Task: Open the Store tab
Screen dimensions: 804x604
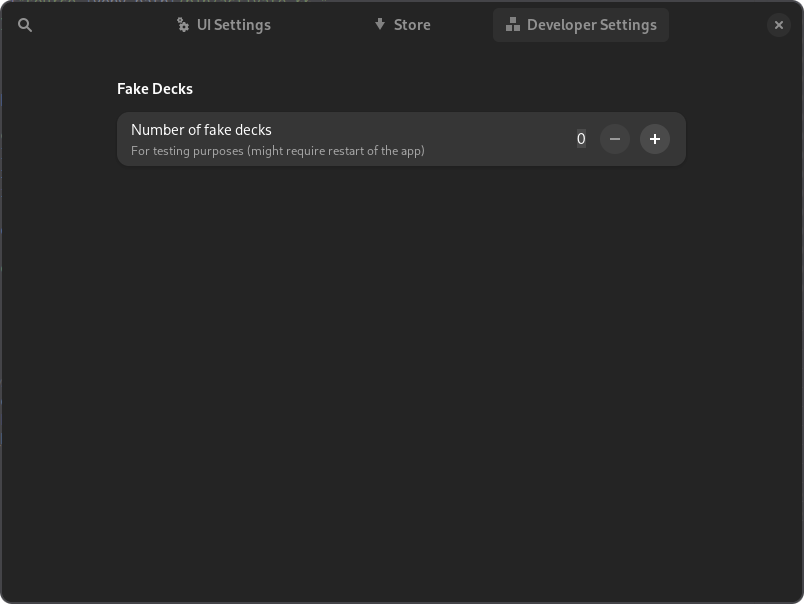Action: point(402,25)
